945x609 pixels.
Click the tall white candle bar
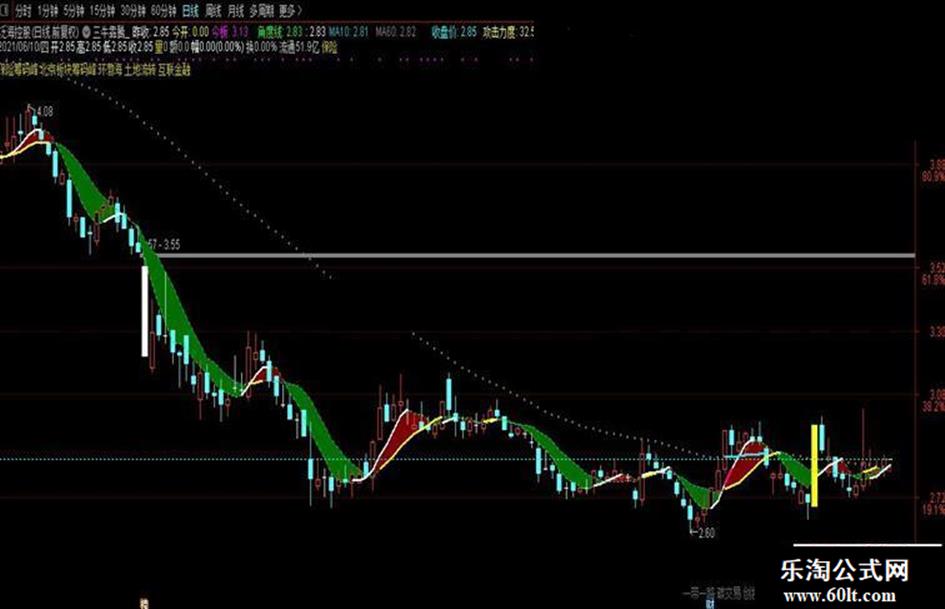145,311
